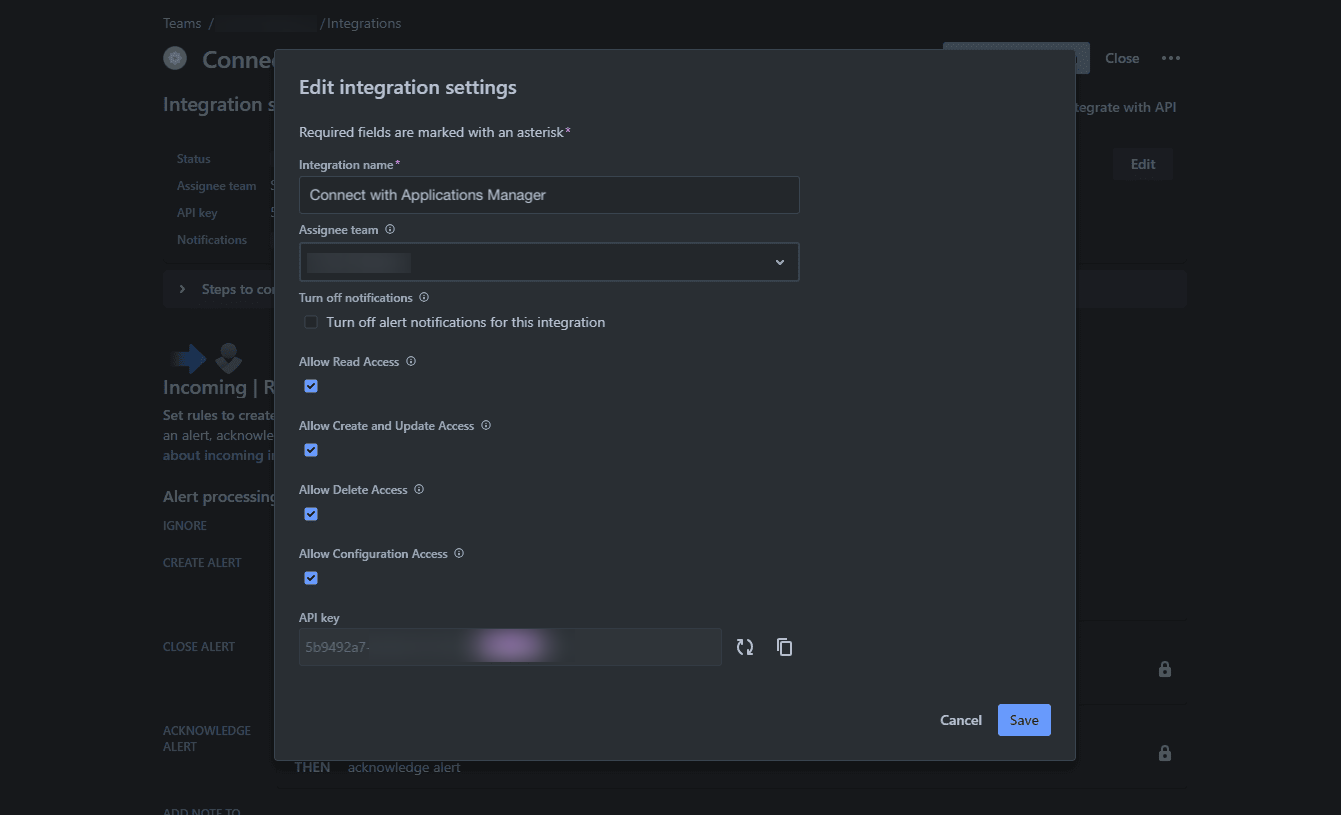Regenerate the API key with refresh icon

click(745, 647)
